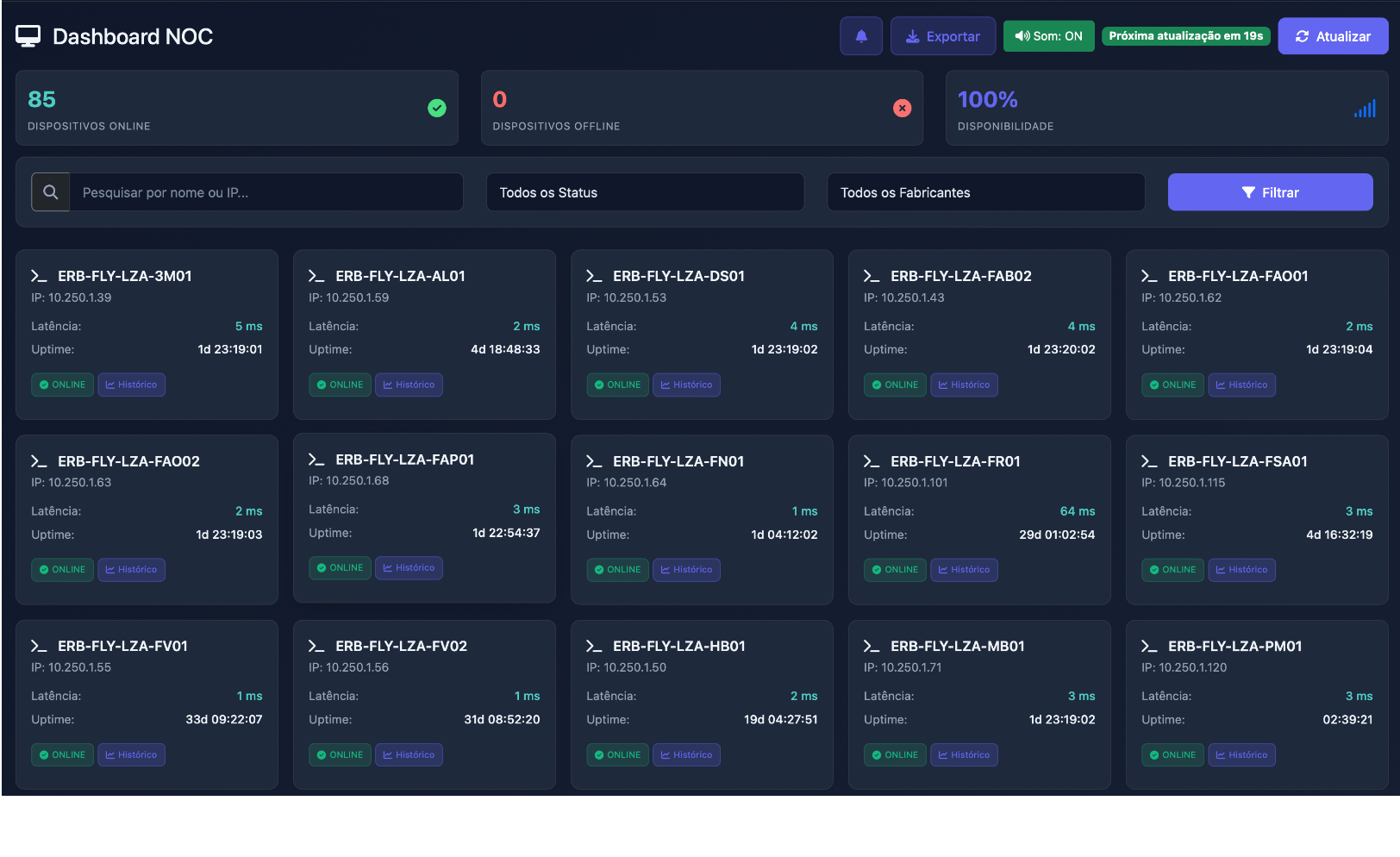Click the Pesquisar por nome ou IP field
The width and height of the screenshot is (1400, 857).
pyautogui.click(x=259, y=191)
